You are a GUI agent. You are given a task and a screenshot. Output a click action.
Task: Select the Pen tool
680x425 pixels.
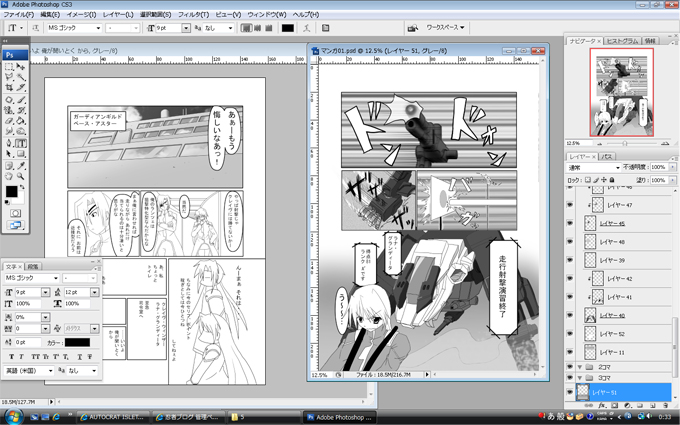click(9, 143)
